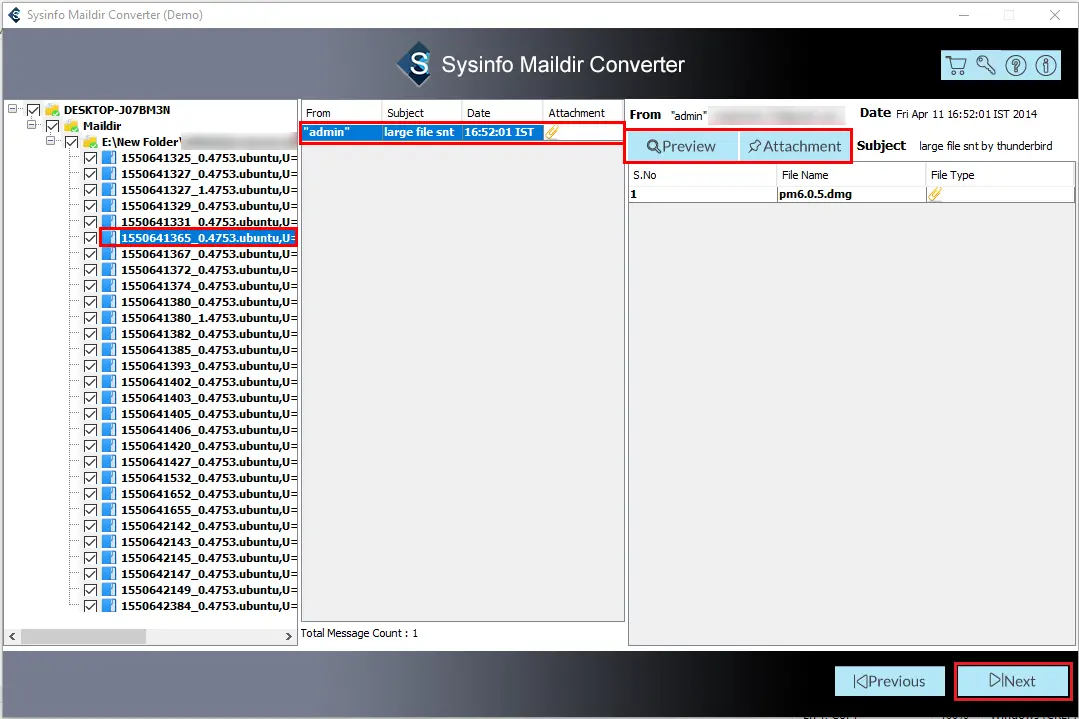Click the attachment paperclip in admin row

(x=552, y=132)
